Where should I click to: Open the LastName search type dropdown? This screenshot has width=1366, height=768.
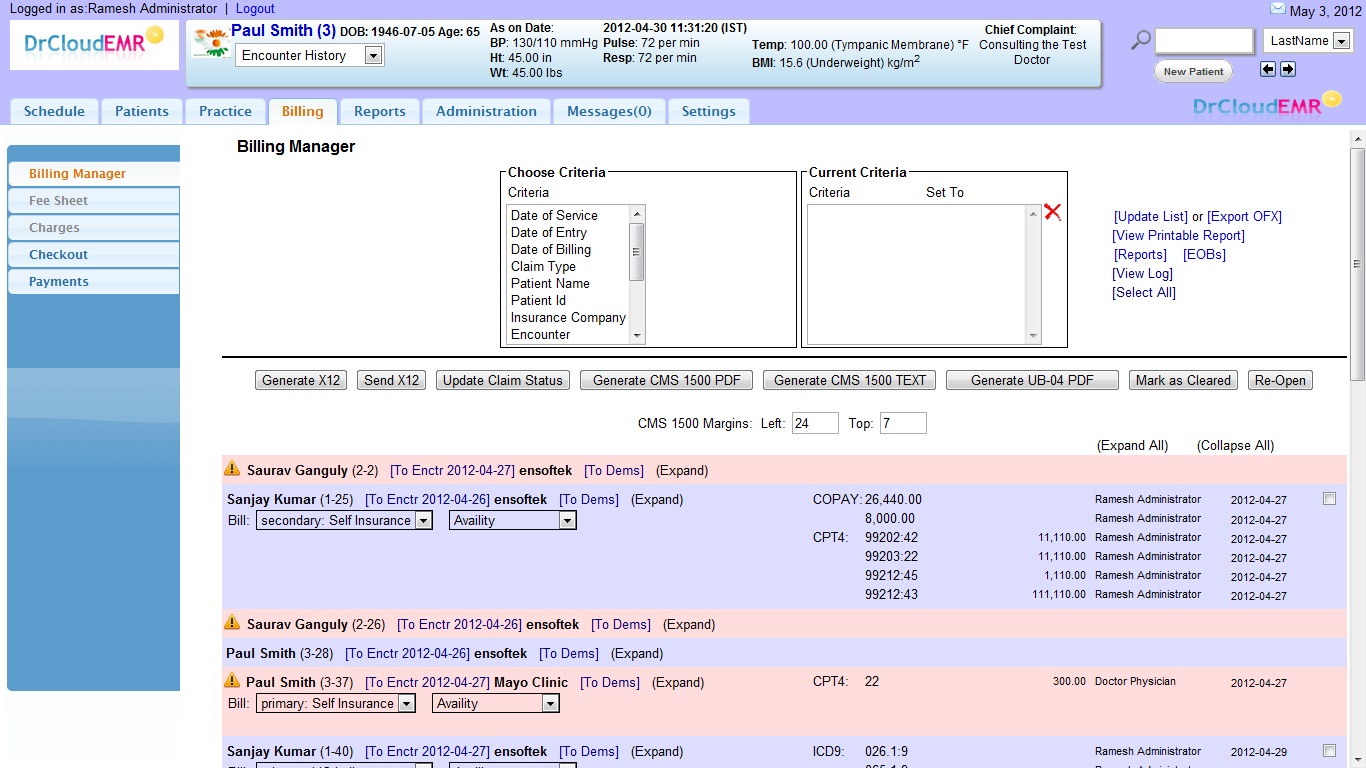1308,41
